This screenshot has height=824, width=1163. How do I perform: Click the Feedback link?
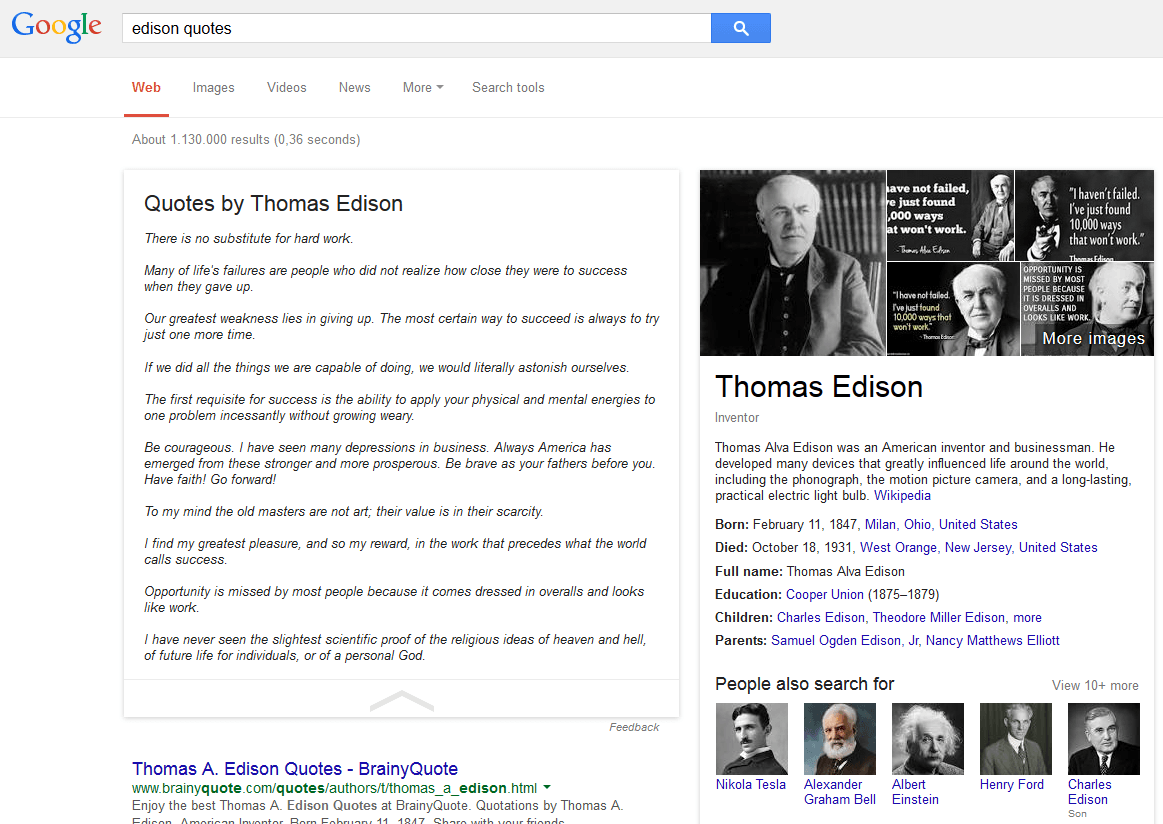click(x=634, y=727)
